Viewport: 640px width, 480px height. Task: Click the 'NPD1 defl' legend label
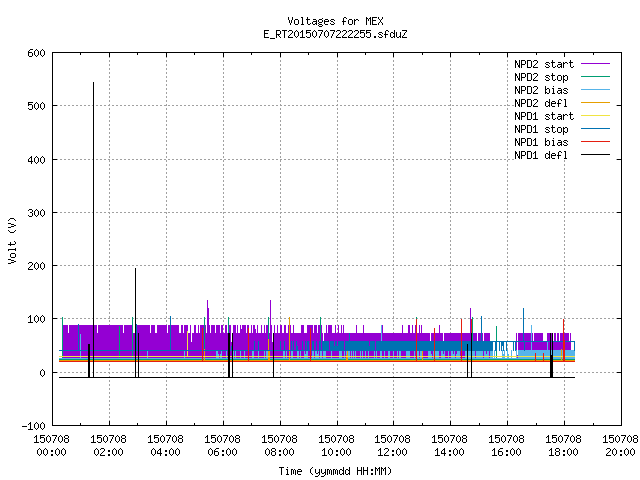point(541,156)
